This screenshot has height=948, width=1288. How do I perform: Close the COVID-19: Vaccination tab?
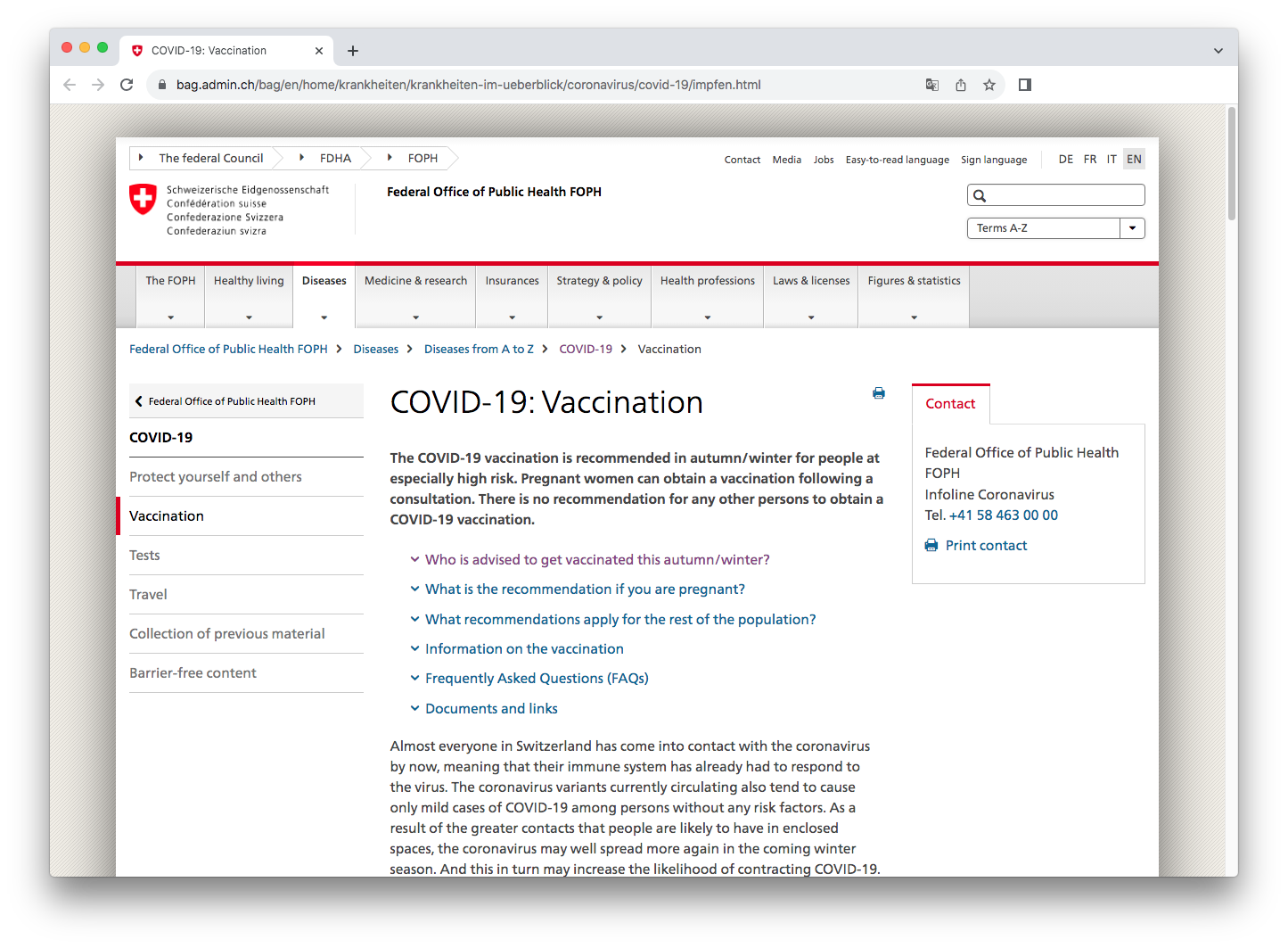click(x=319, y=51)
